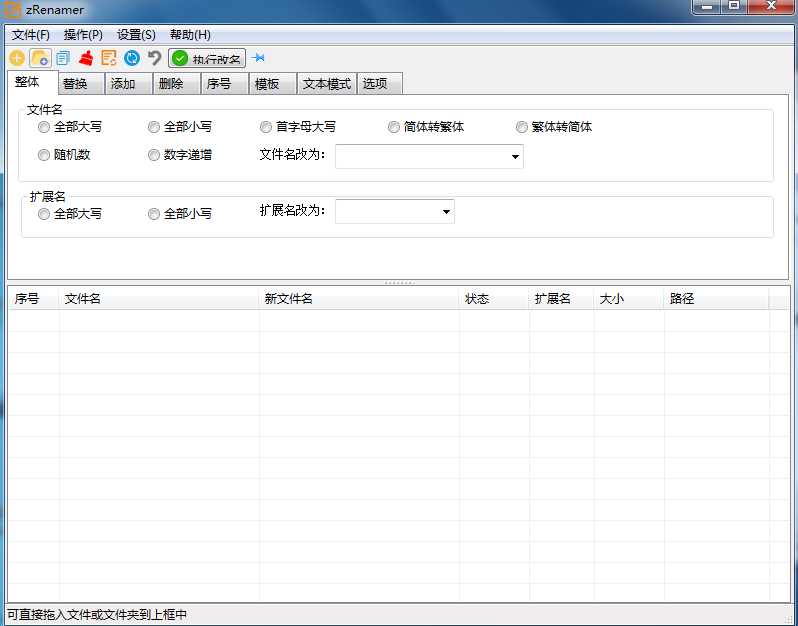This screenshot has height=626, width=798.
Task: Open the 设置(S) menu
Action: pyautogui.click(x=136, y=35)
